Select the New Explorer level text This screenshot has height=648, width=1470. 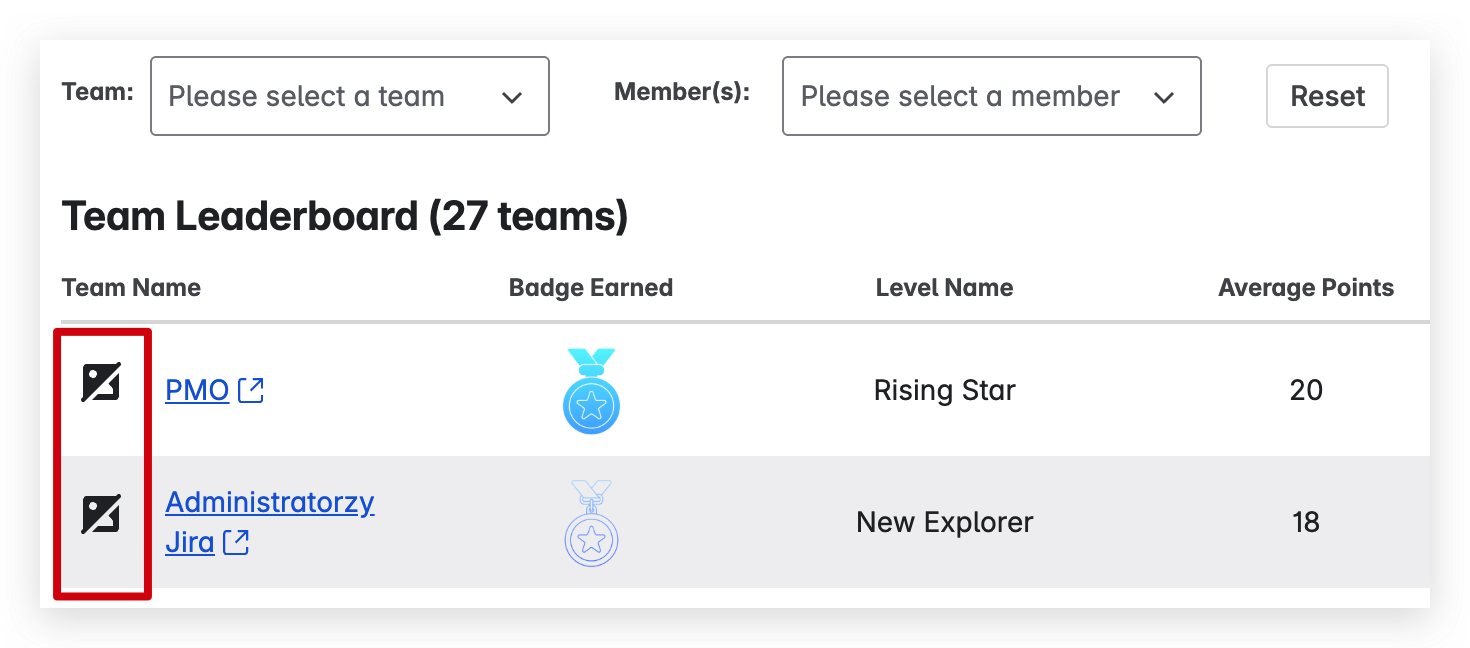[944, 522]
